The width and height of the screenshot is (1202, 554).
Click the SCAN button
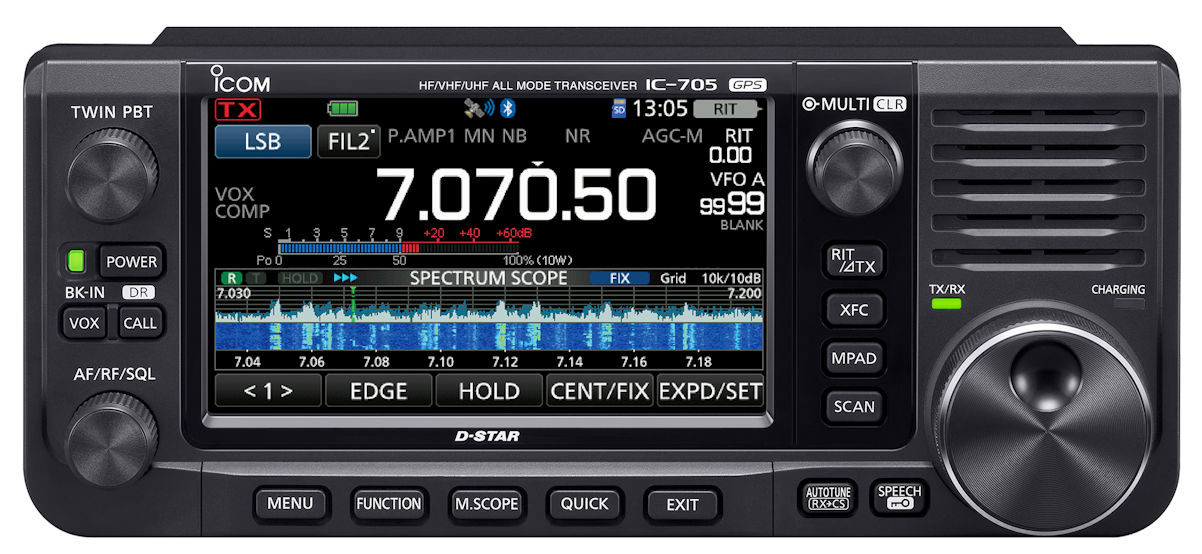pyautogui.click(x=853, y=406)
